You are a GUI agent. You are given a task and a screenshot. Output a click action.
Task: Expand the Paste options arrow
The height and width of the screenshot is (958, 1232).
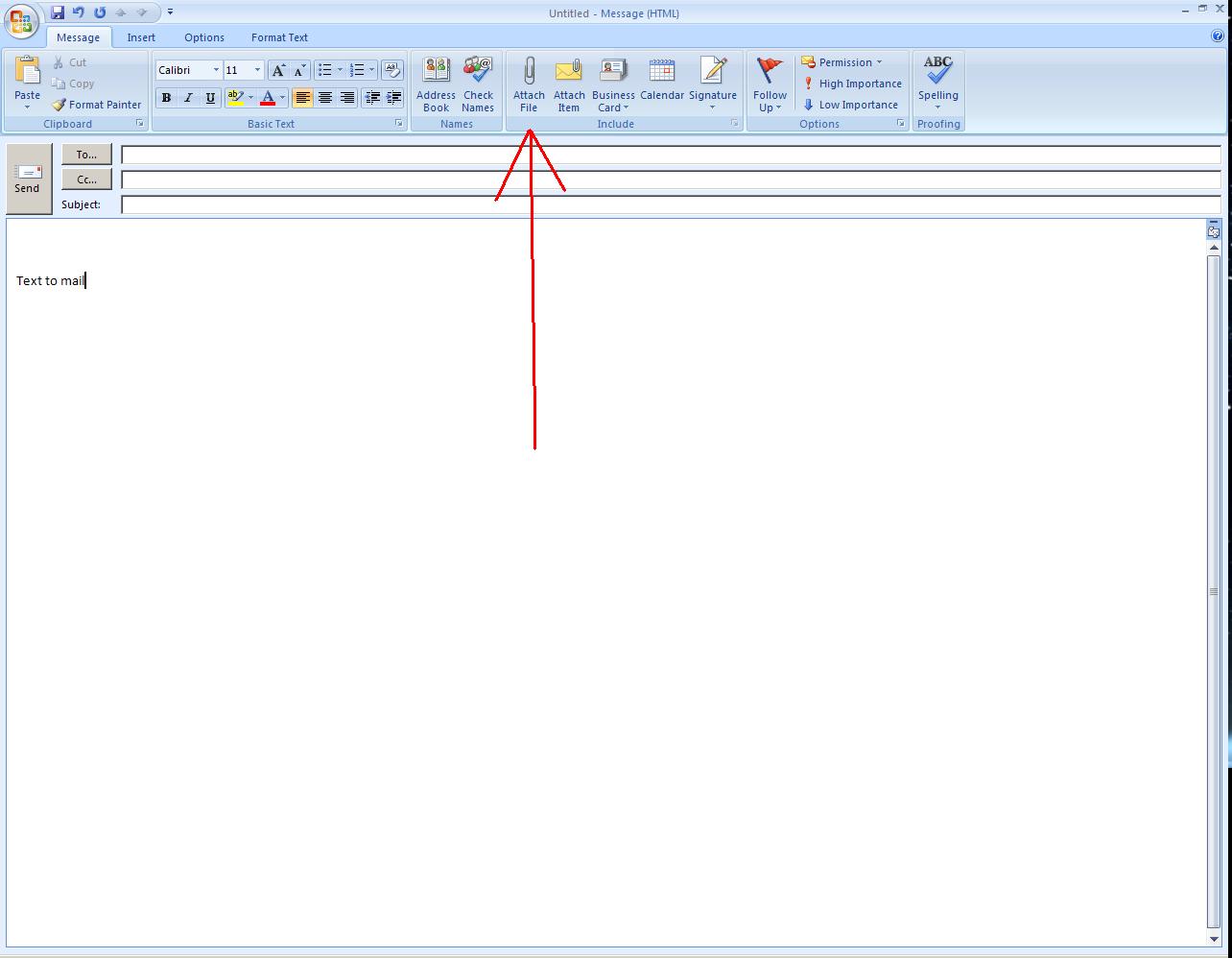pyautogui.click(x=28, y=107)
